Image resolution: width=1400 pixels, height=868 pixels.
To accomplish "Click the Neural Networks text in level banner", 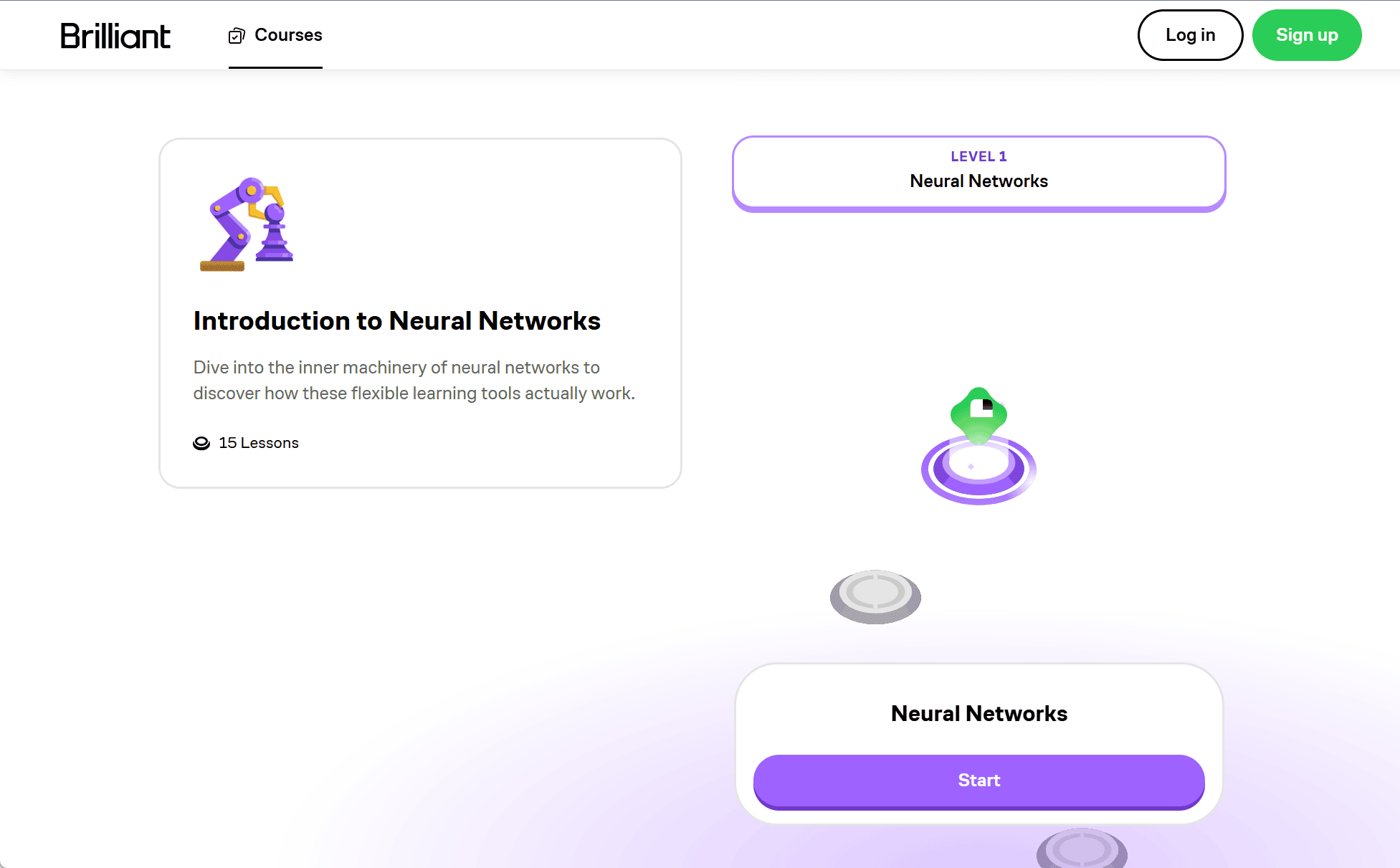I will point(978,181).
